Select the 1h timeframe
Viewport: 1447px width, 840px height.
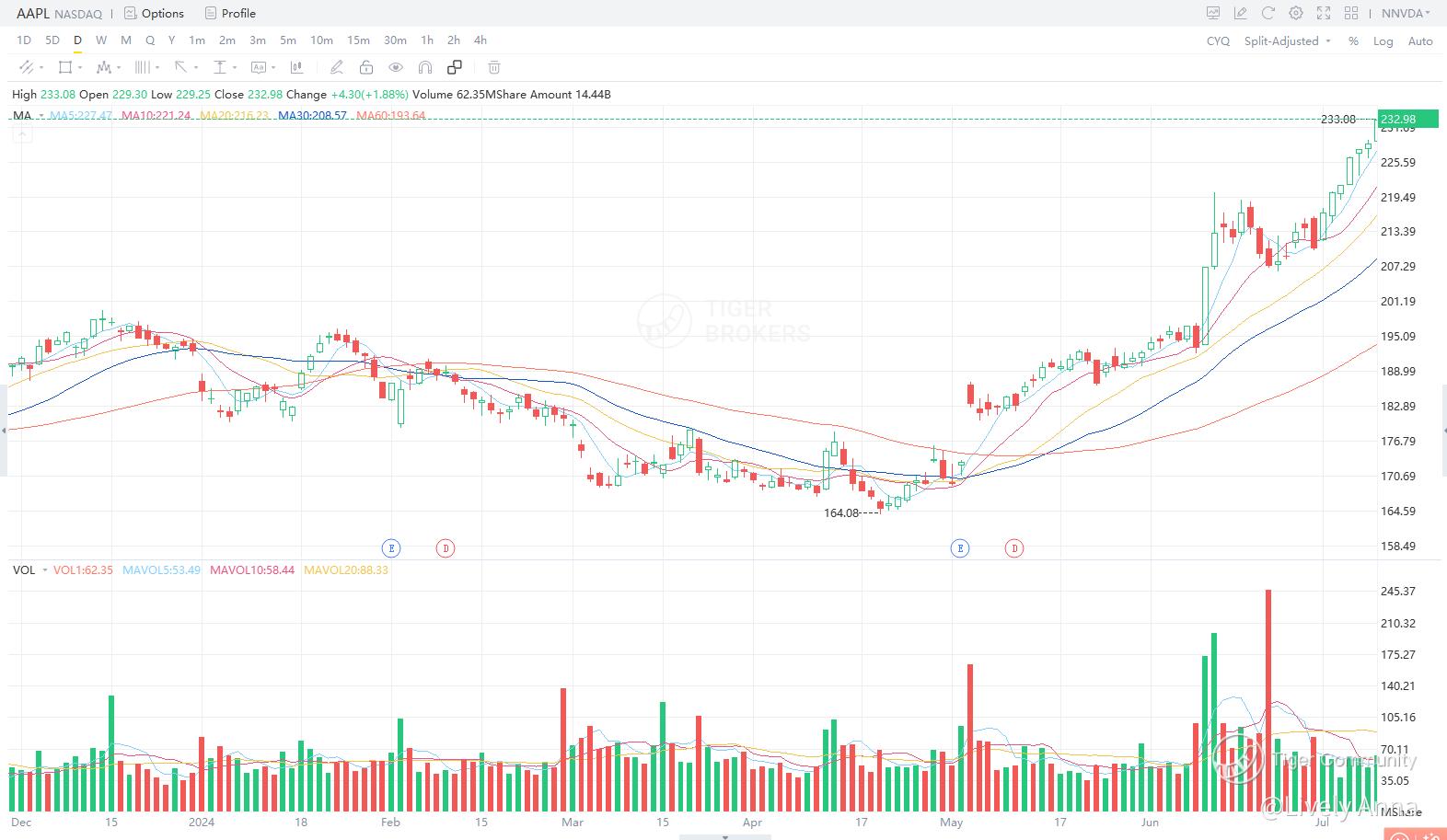coord(427,40)
